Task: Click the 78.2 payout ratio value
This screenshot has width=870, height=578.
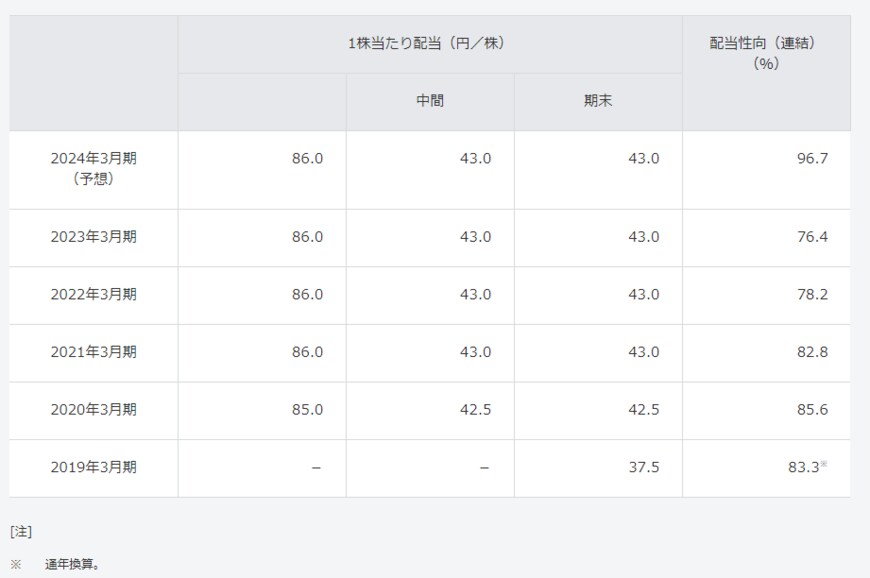Action: coord(811,294)
